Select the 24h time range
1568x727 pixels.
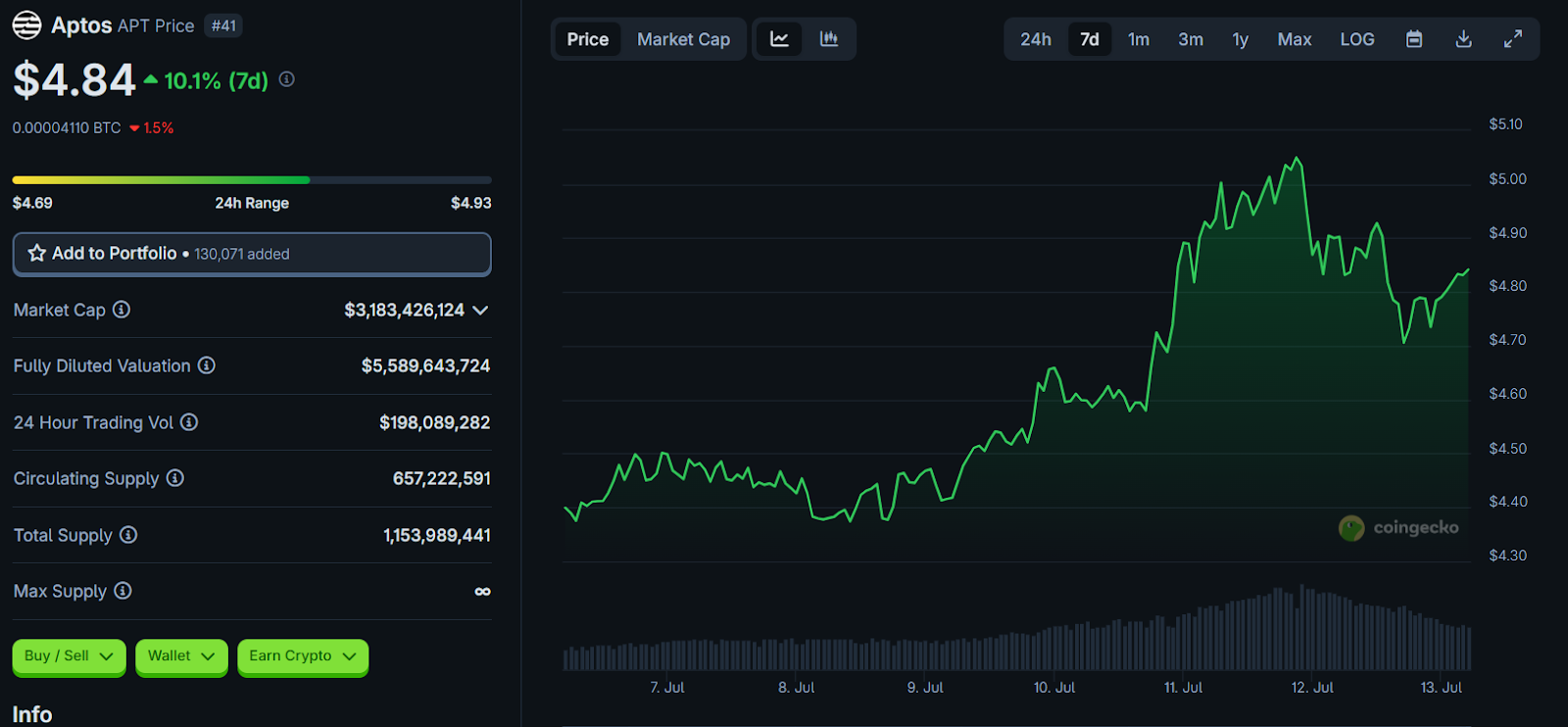(1035, 39)
